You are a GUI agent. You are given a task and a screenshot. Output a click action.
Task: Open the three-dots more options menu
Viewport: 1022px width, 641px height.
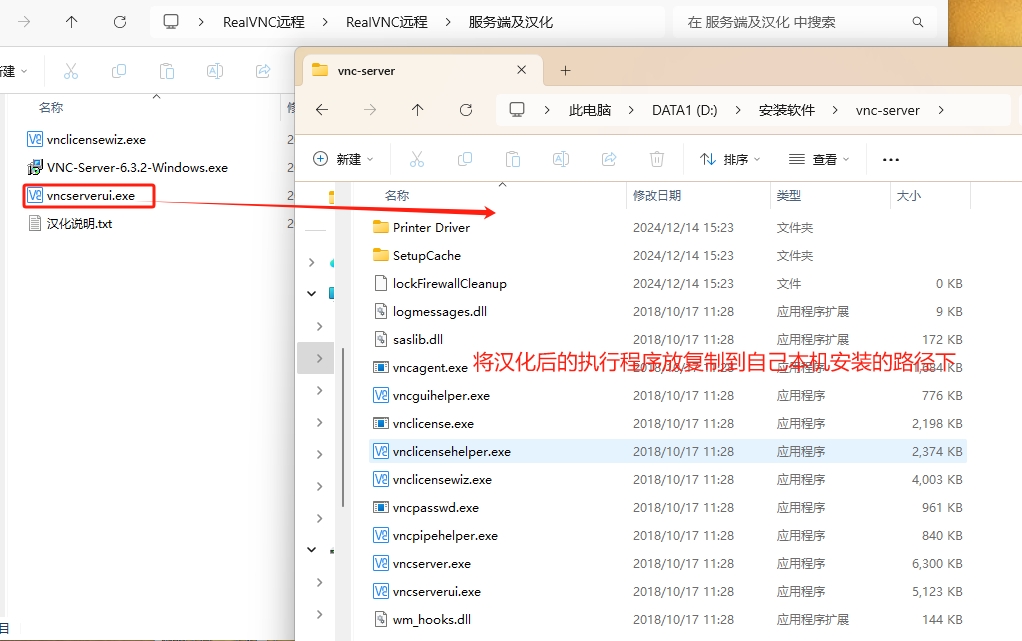coord(891,159)
